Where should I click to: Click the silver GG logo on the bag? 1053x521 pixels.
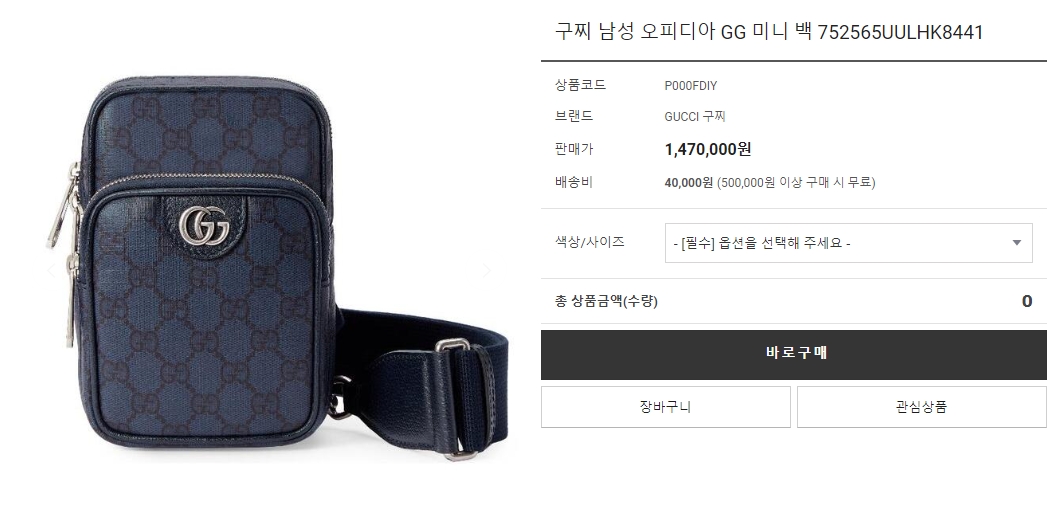tap(204, 225)
